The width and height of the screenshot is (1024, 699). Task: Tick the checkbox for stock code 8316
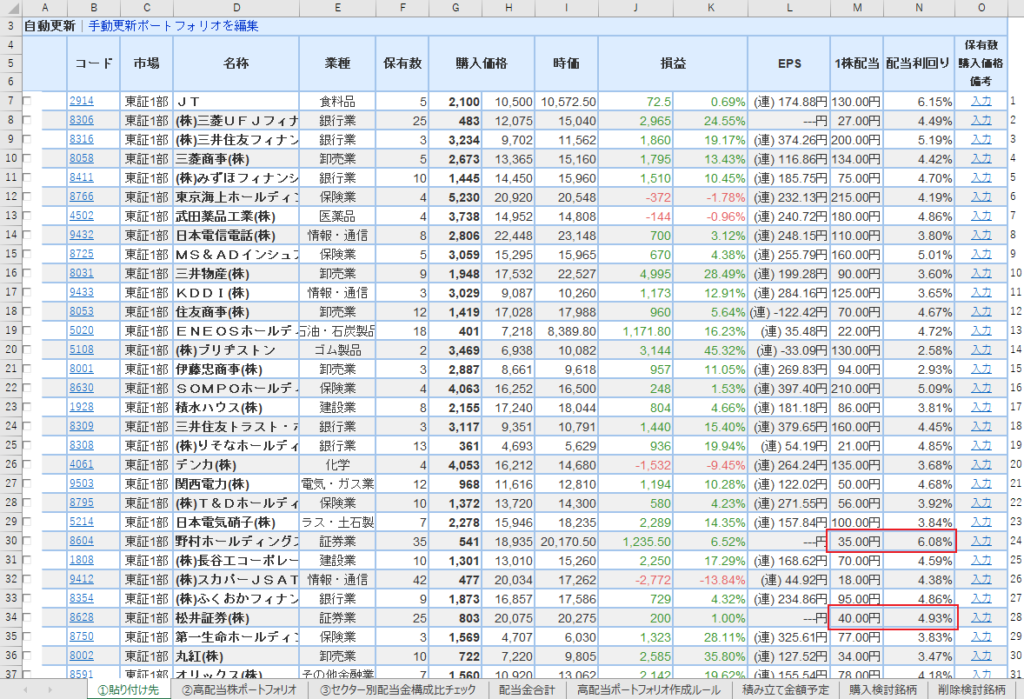pos(27,139)
